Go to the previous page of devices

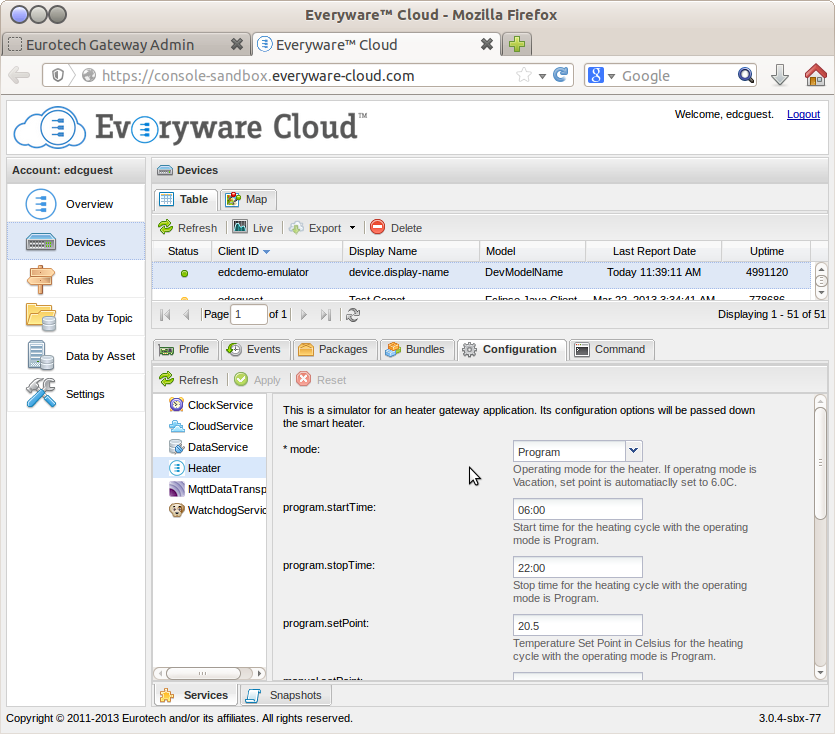point(186,315)
